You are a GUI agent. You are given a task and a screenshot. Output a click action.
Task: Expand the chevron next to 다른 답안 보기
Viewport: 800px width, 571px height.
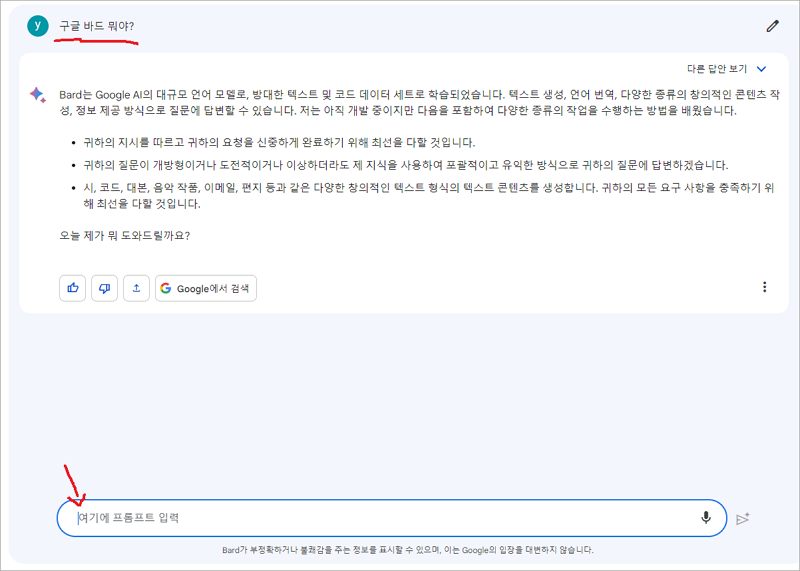762,69
